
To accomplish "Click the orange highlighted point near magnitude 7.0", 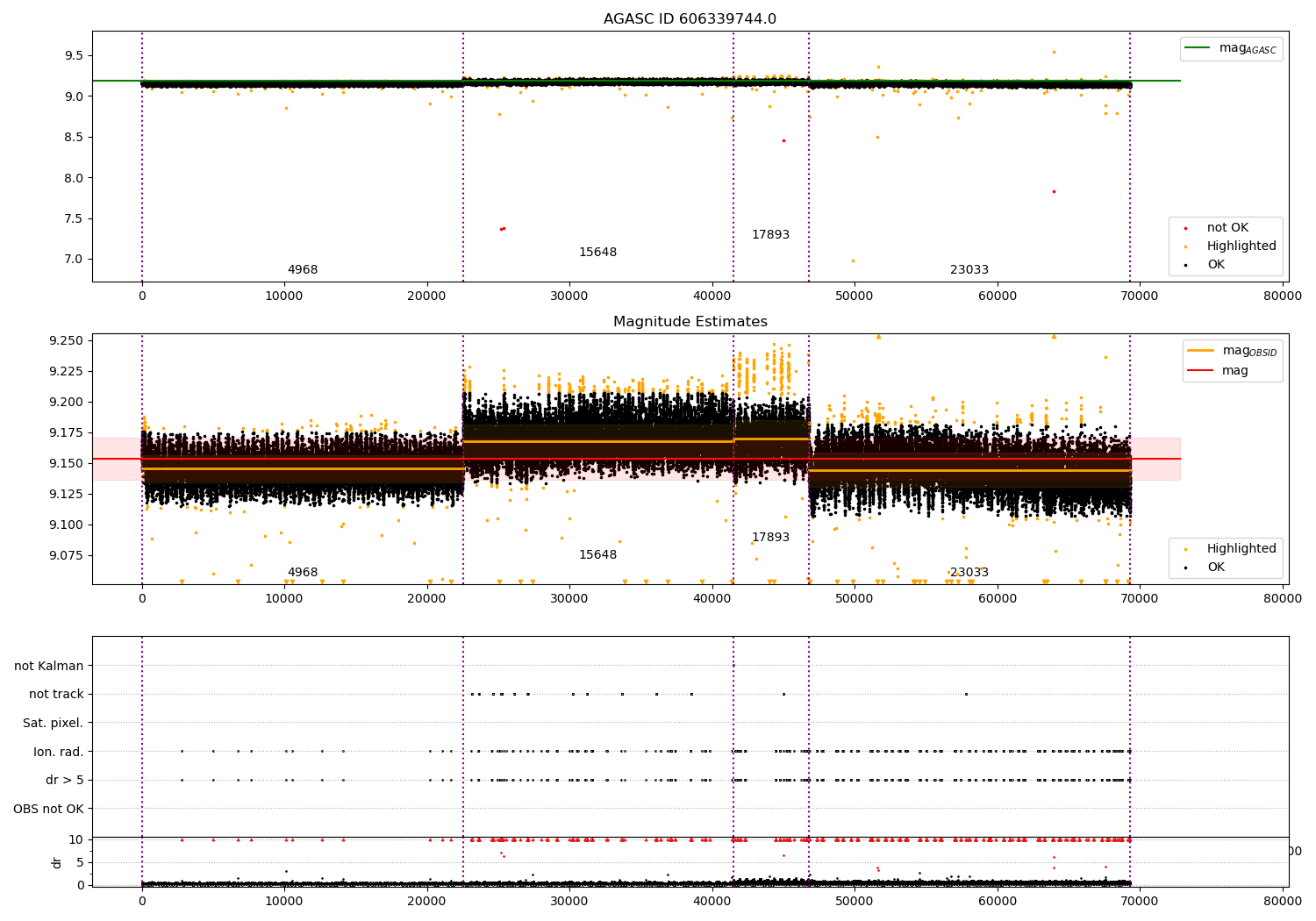I will 853,261.
